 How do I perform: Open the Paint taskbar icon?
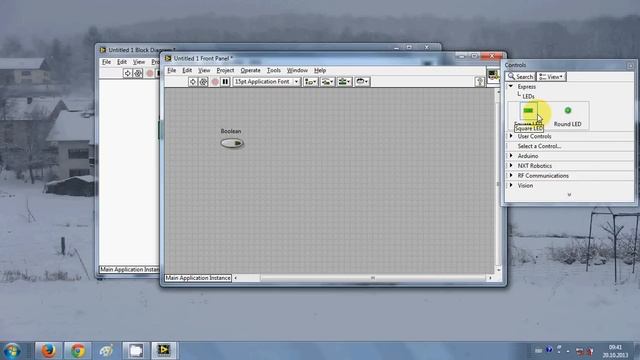coord(107,350)
